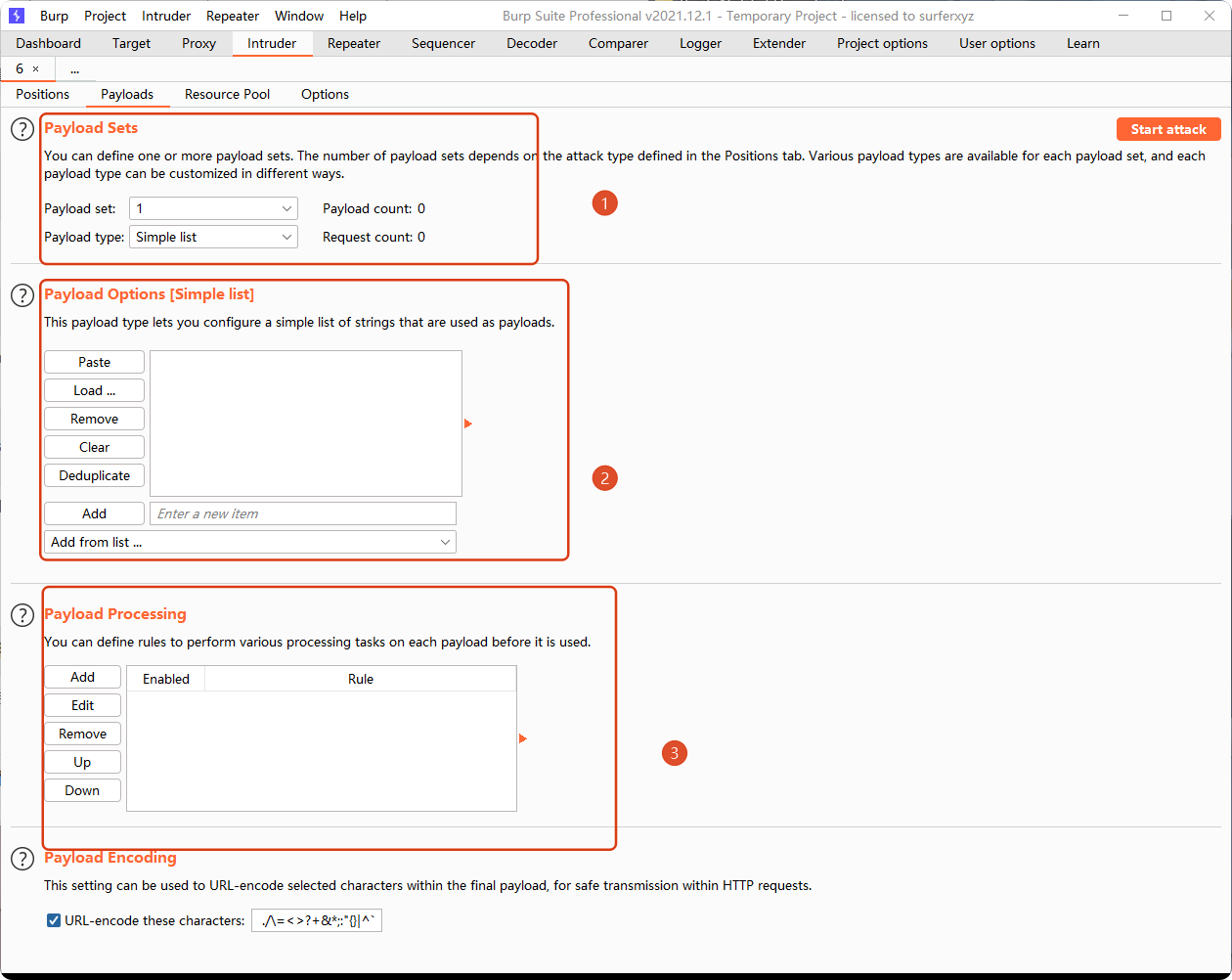Screen dimensions: 1232x980
Task: Click the Edit rule button
Action: [x=82, y=705]
